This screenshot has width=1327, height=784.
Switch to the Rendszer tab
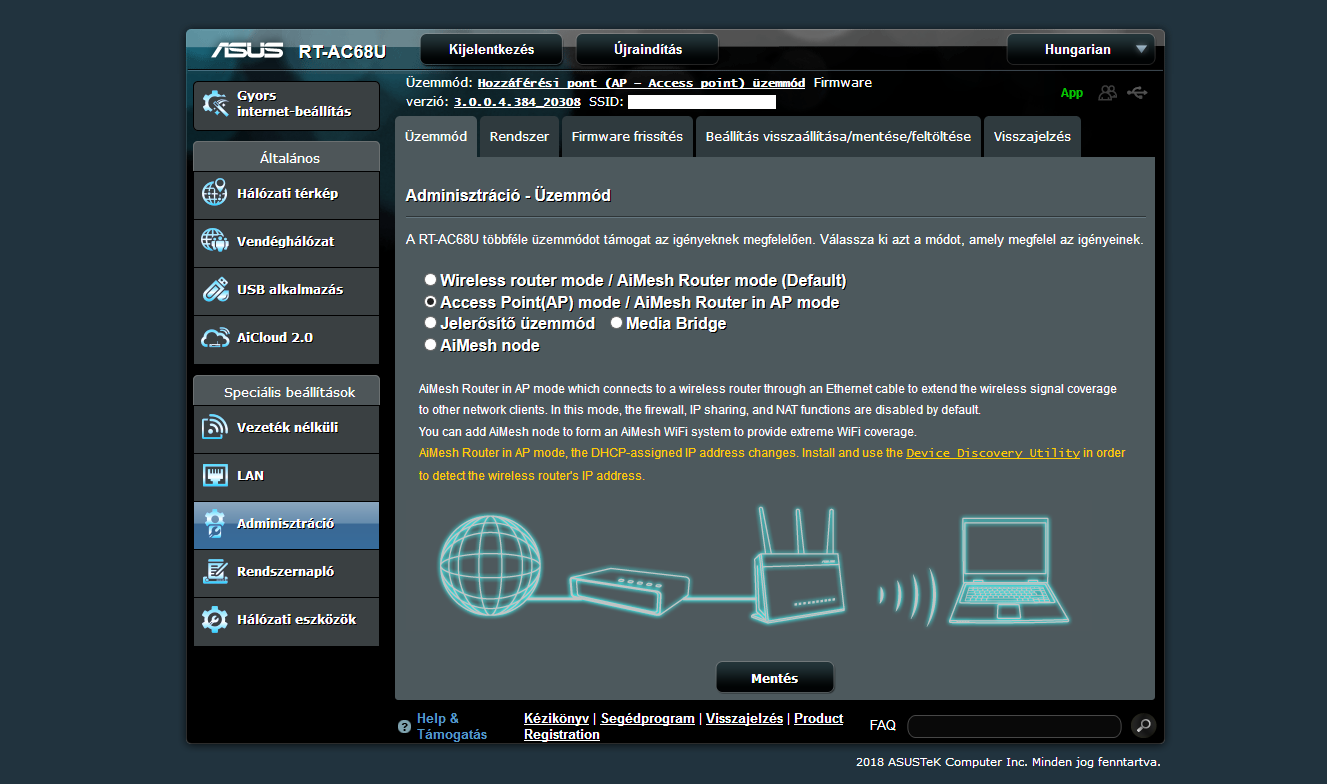519,137
